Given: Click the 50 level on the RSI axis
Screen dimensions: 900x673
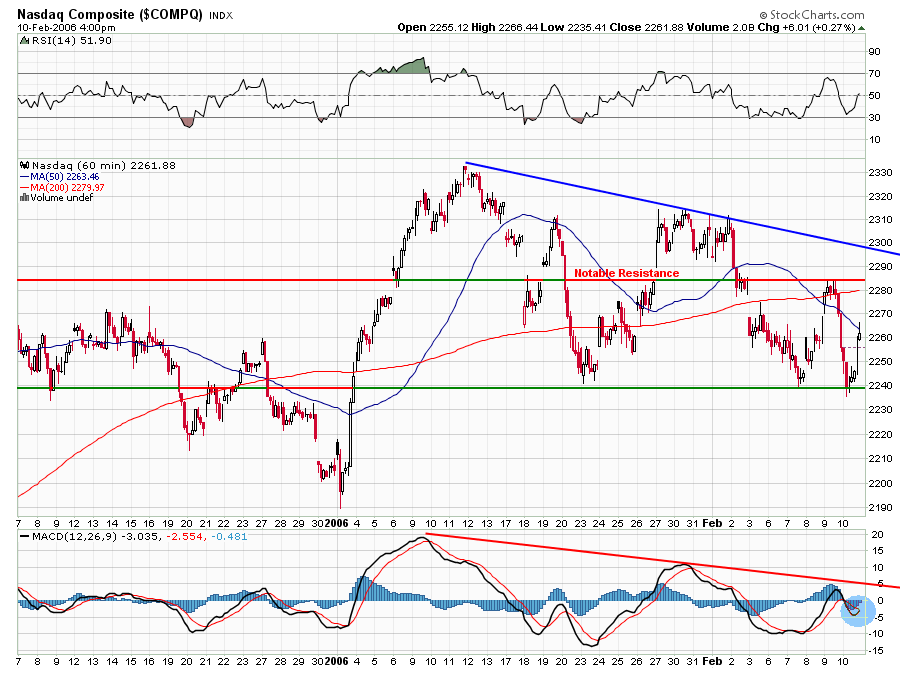Looking at the screenshot, I should (x=874, y=95).
